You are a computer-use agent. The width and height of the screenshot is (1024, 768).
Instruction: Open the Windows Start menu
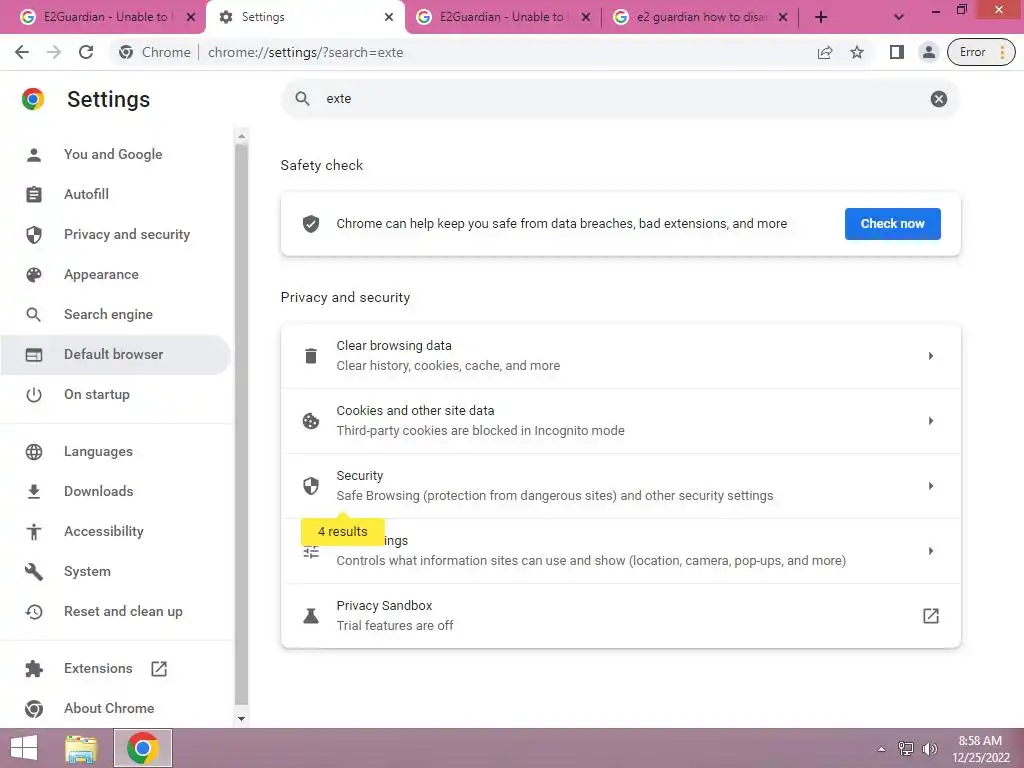pyautogui.click(x=24, y=748)
